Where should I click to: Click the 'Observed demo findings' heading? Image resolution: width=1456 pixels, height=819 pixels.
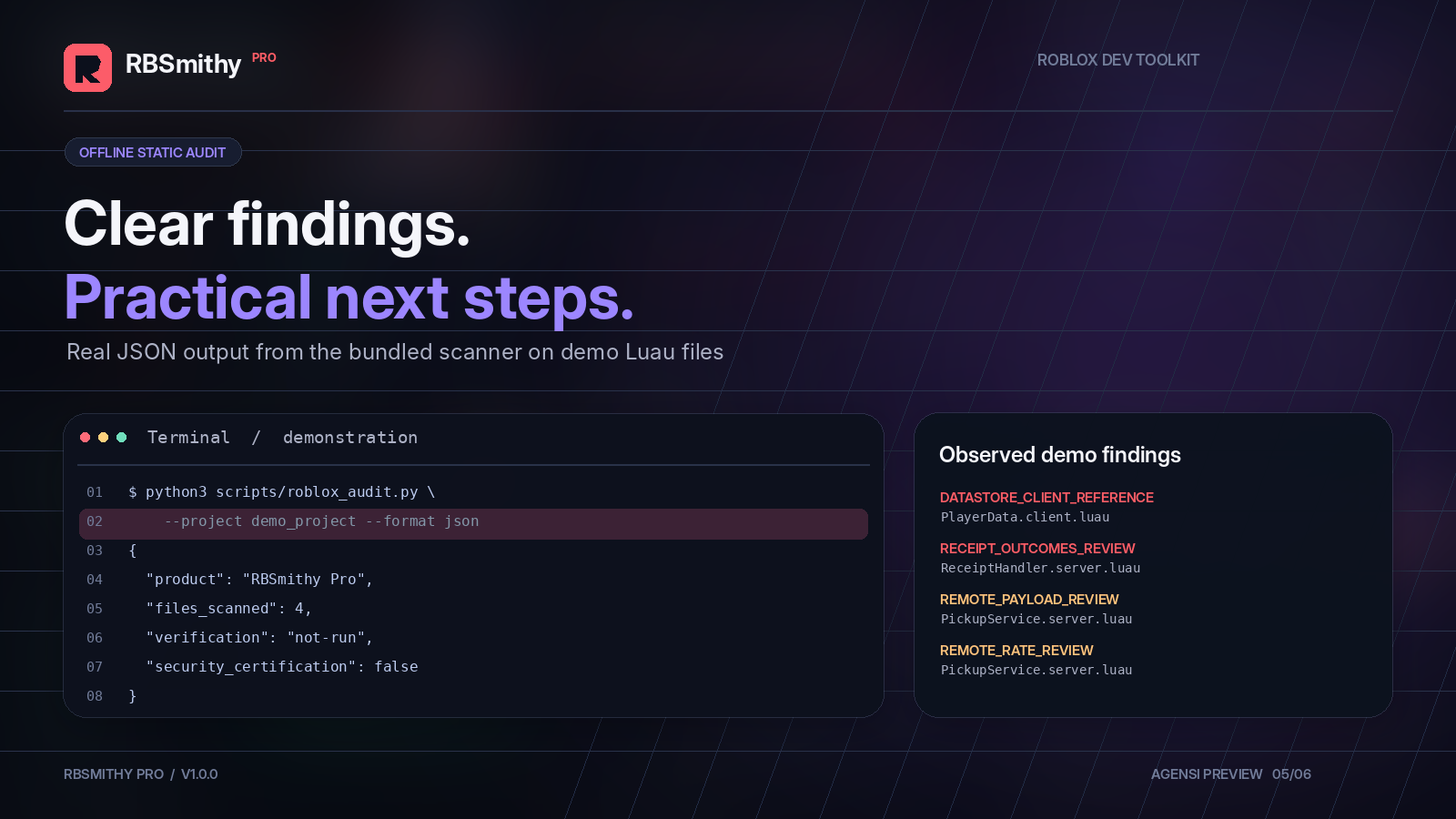1060,455
